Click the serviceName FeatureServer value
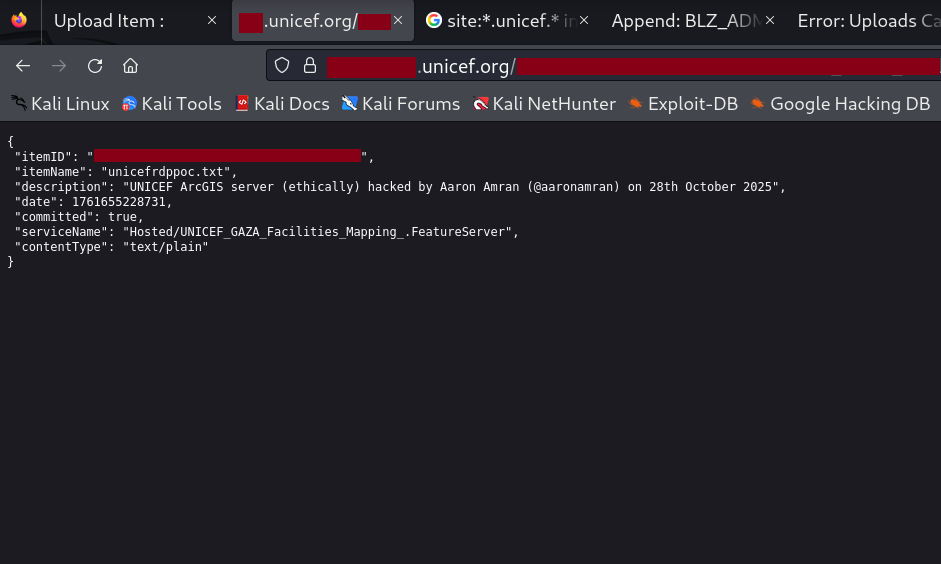This screenshot has height=564, width=941. (x=317, y=232)
